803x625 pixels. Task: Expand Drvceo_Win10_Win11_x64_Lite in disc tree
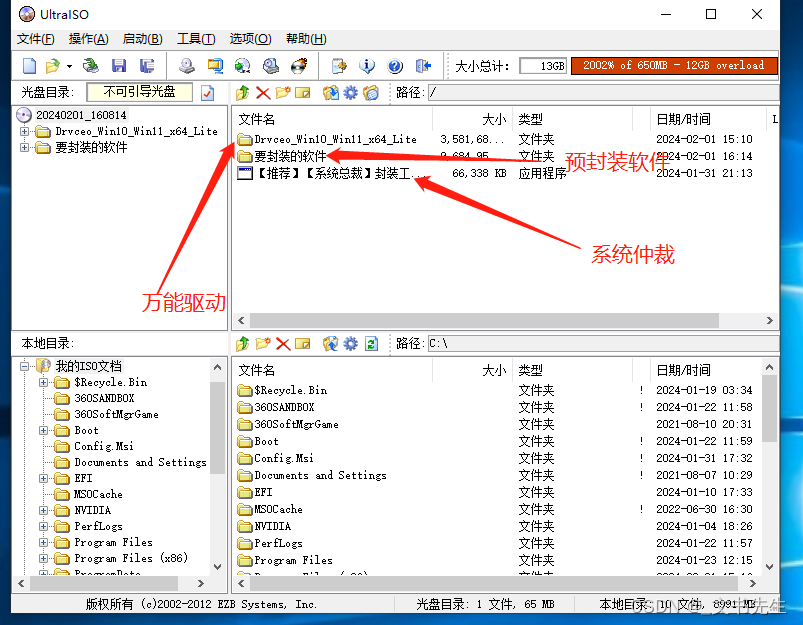(24, 131)
